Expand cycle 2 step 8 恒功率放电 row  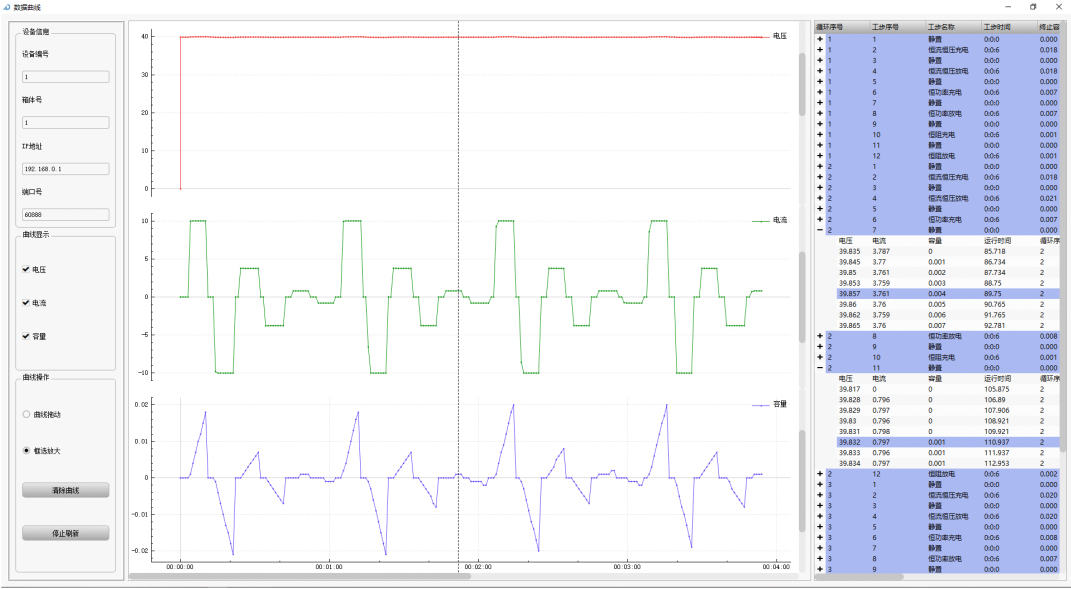(x=820, y=336)
